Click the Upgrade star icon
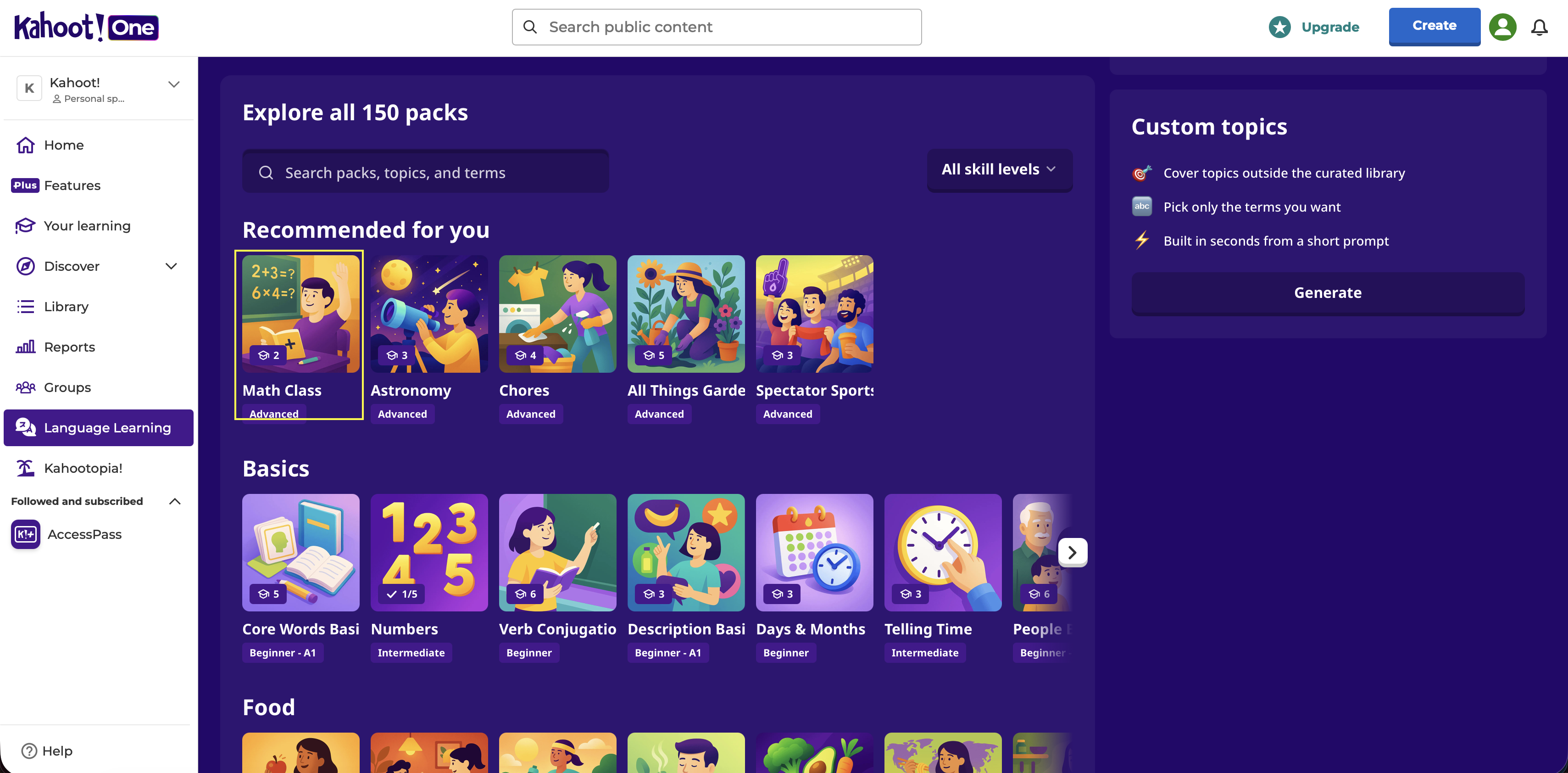The height and width of the screenshot is (773, 1568). point(1279,27)
